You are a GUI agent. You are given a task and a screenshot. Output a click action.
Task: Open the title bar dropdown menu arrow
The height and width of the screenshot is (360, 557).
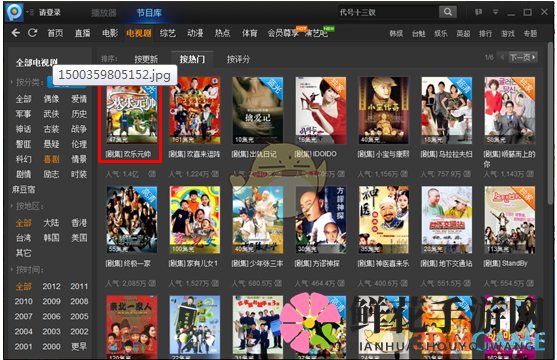495,12
